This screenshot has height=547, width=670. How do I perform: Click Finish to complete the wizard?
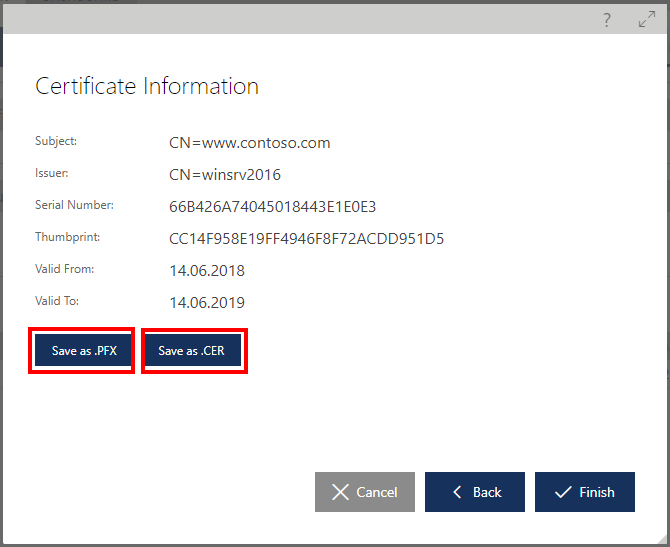pos(584,492)
